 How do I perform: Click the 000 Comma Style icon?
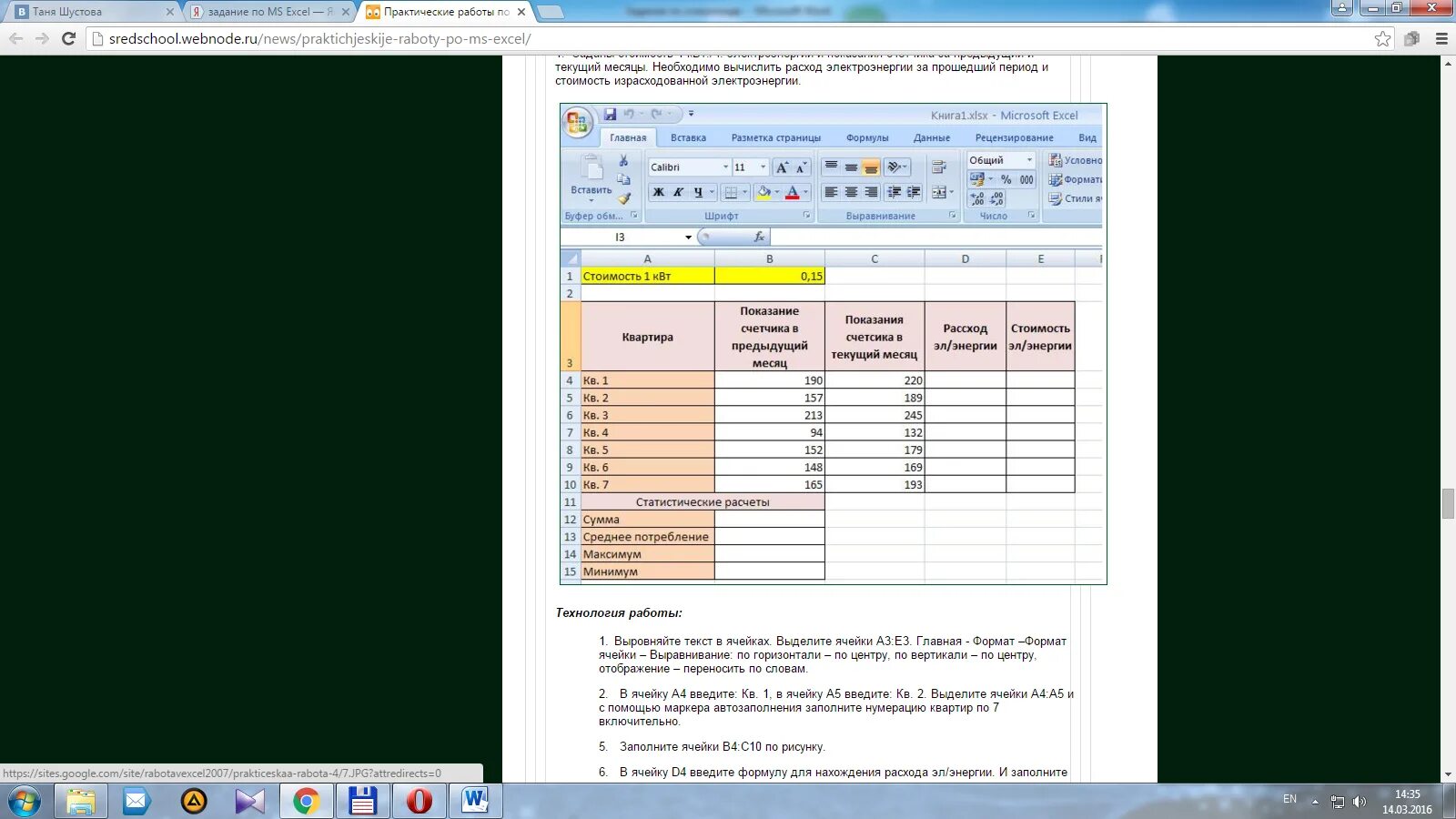(1026, 179)
